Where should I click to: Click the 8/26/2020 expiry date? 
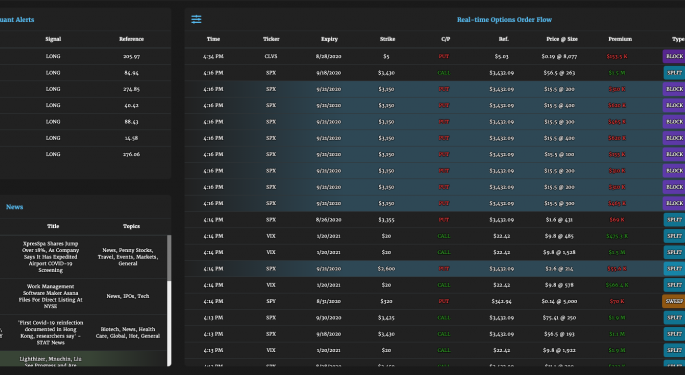point(329,219)
